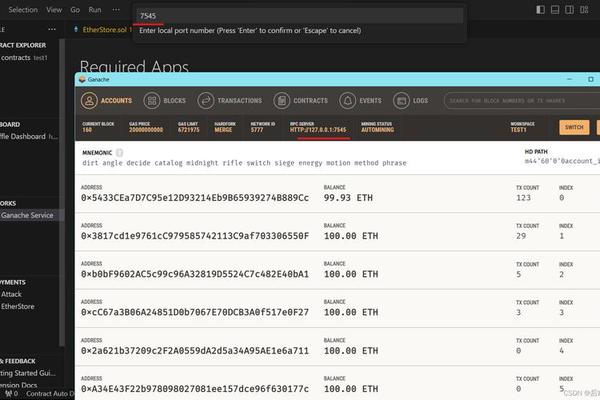Minimize the Ganache window
This screenshot has width=600, height=400.
tap(569, 79)
